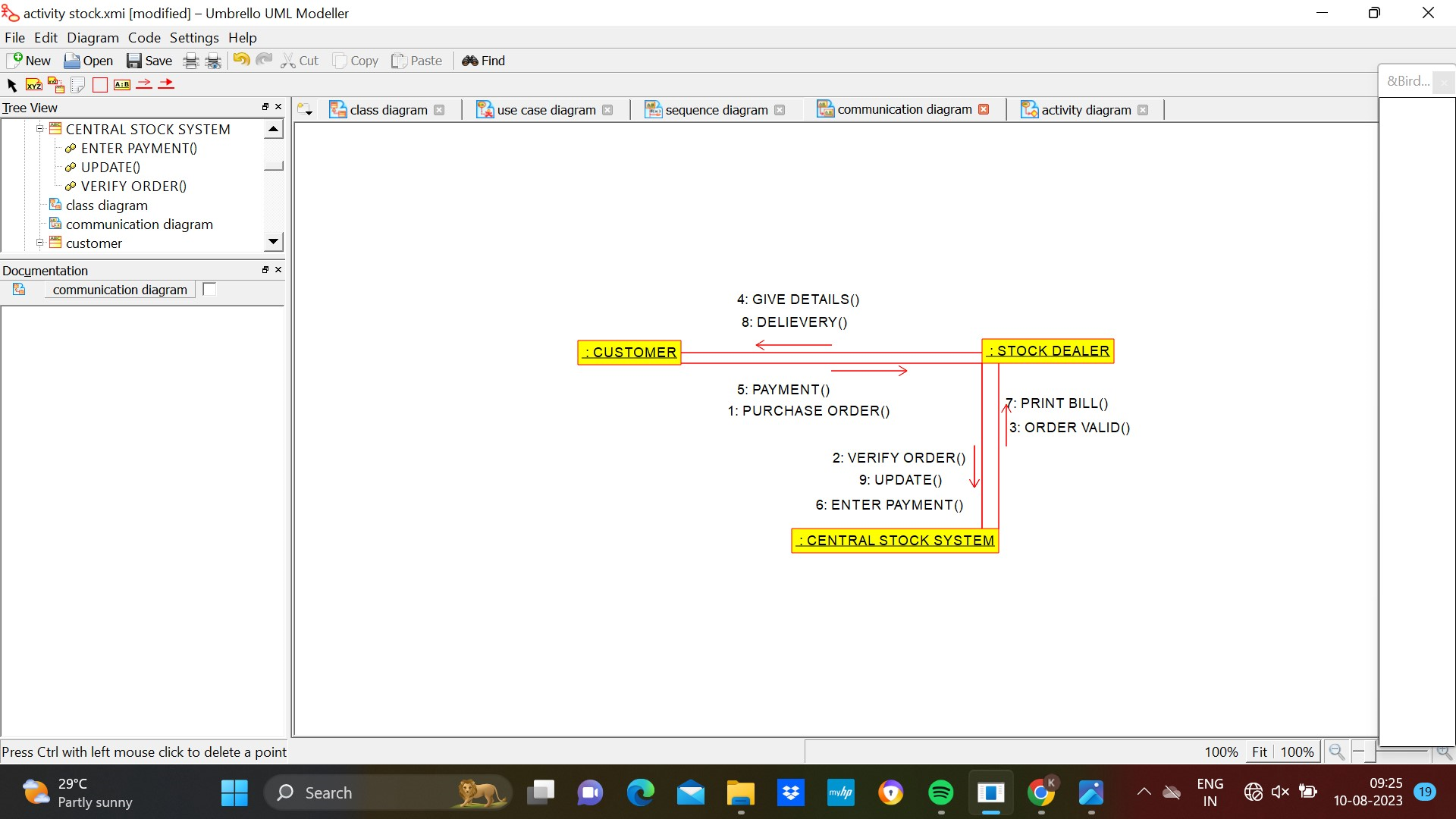Toggle the checkbox in Documentation panel
The height and width of the screenshot is (819, 1456).
209,289
